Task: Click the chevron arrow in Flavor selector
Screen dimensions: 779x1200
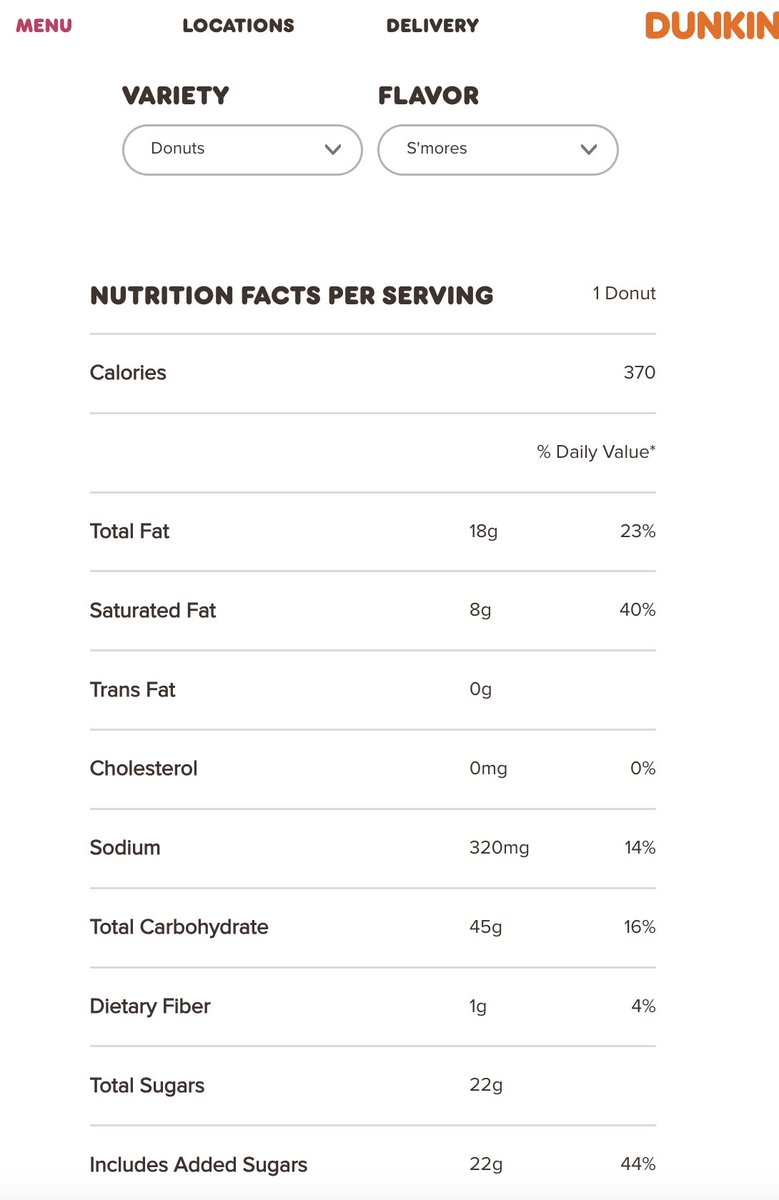Action: coord(589,150)
